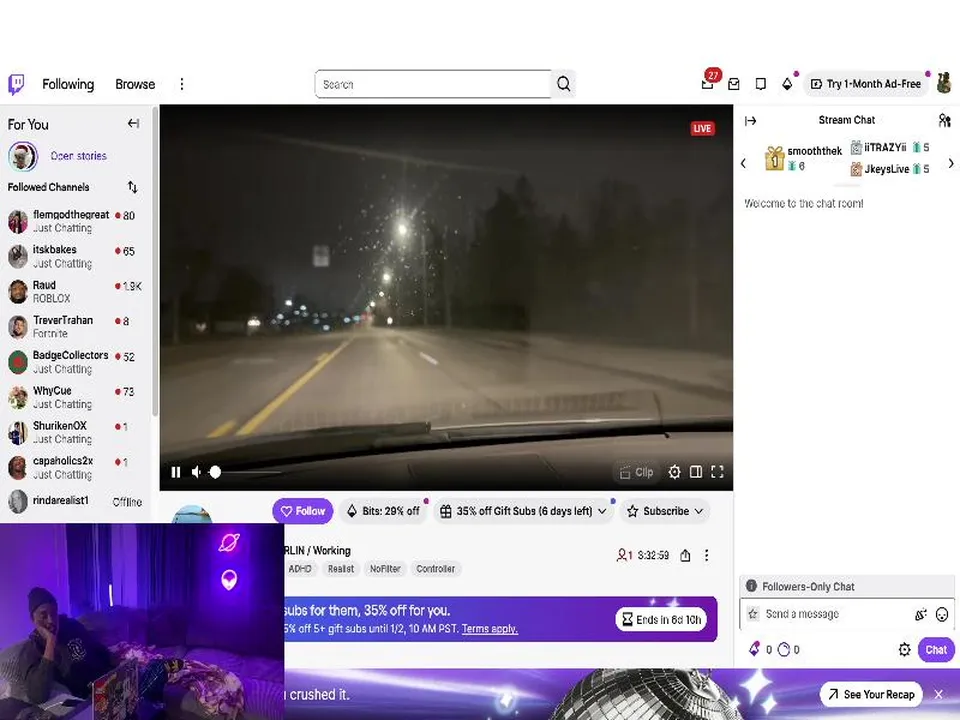Image resolution: width=960 pixels, height=720 pixels.
Task: Enter fullscreen on the player
Action: (717, 472)
